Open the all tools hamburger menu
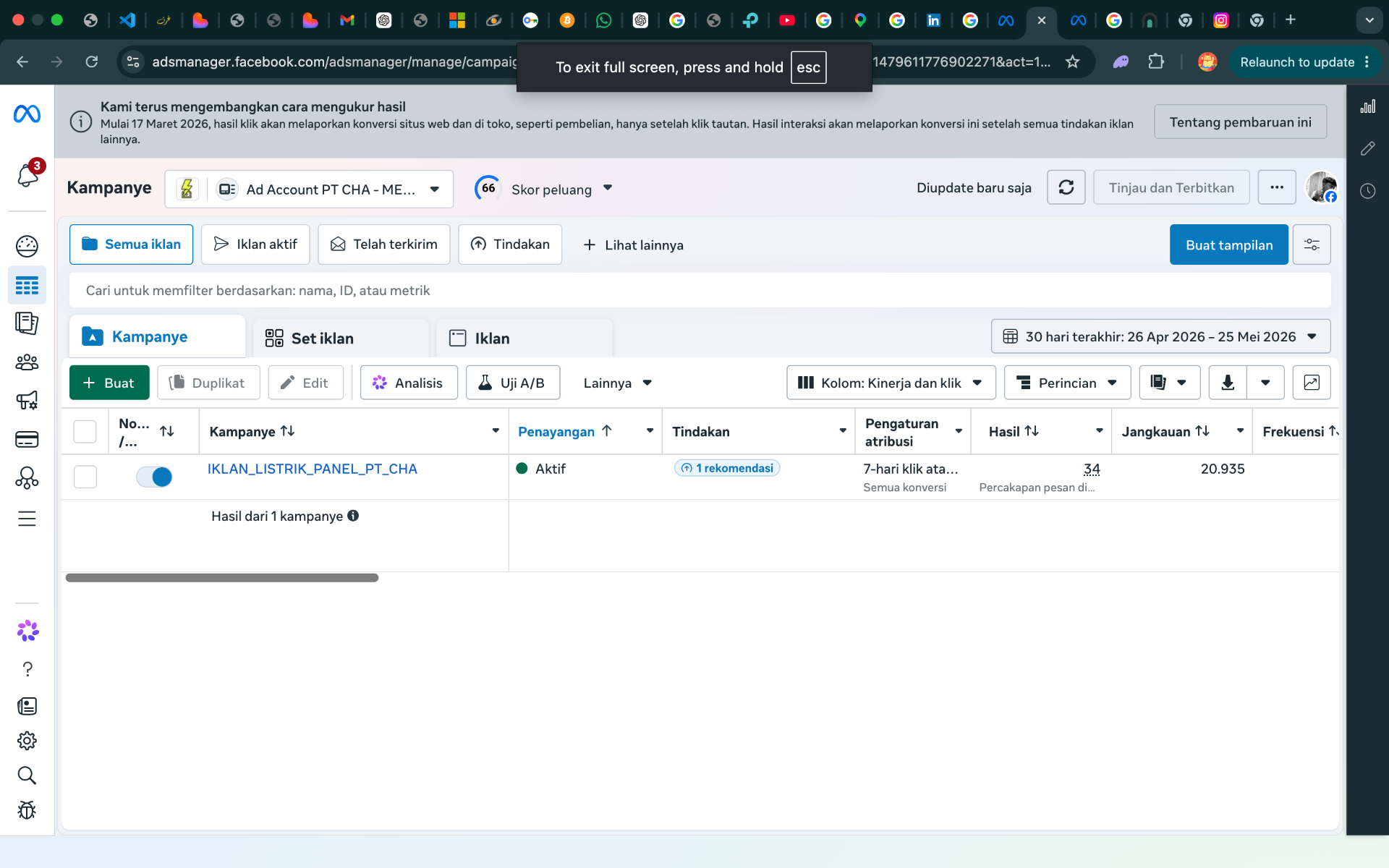This screenshot has height=868, width=1389. point(27,519)
